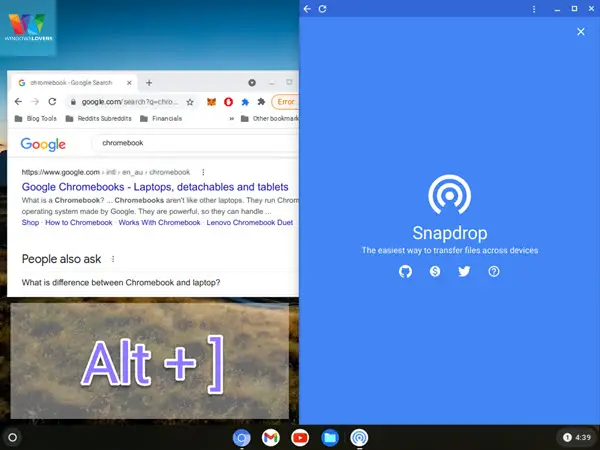Viewport: 600px width, 450px height.
Task: View site info via the lock icon
Action: [73, 102]
